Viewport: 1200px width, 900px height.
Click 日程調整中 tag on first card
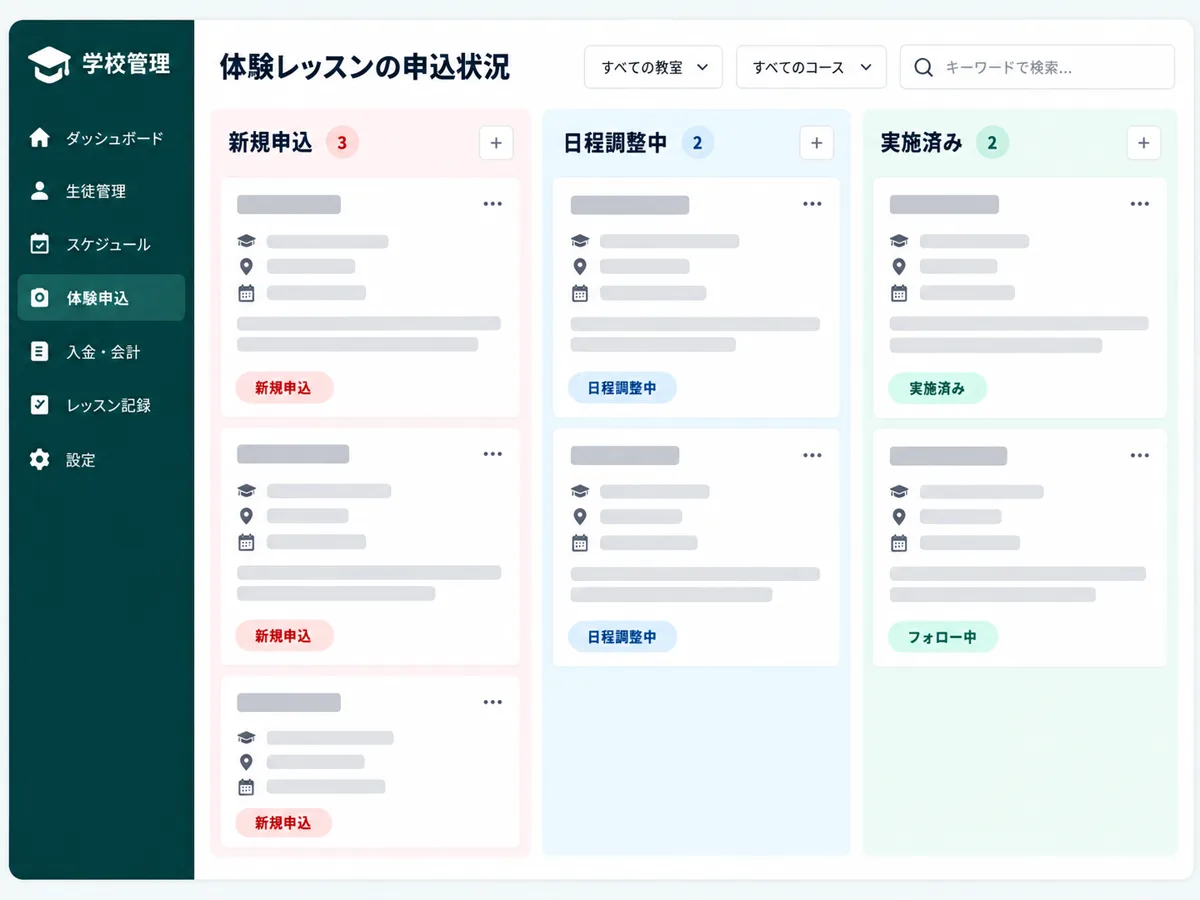[622, 388]
